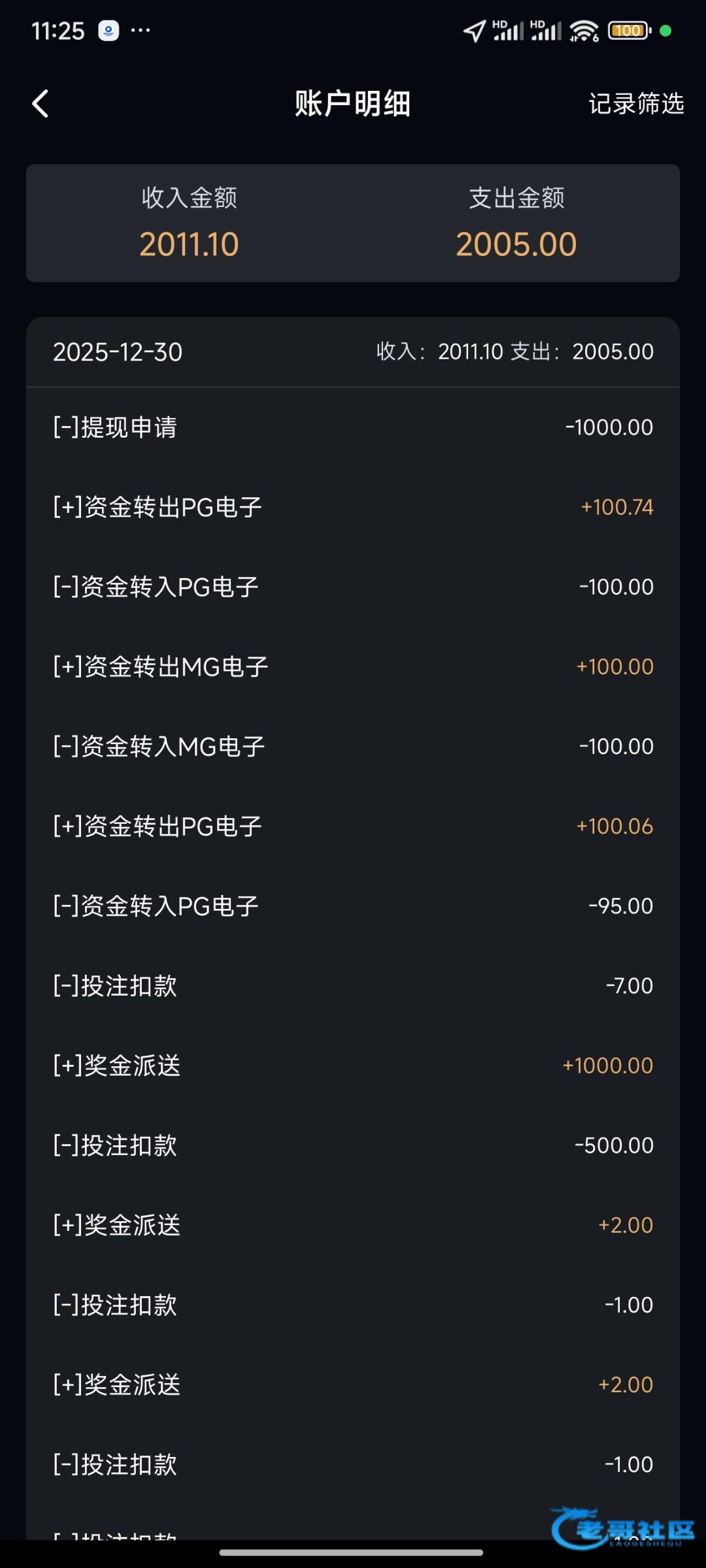Tap the 奖金派送 +1000.00 record
The width and height of the screenshot is (706, 1568).
(x=353, y=1066)
